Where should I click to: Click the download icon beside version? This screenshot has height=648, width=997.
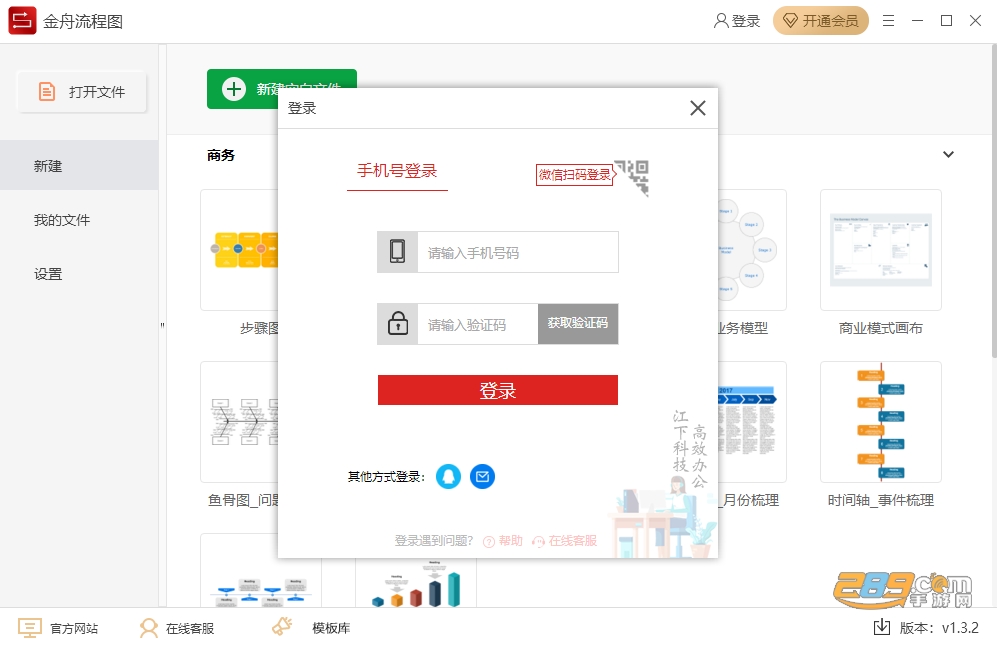click(881, 627)
